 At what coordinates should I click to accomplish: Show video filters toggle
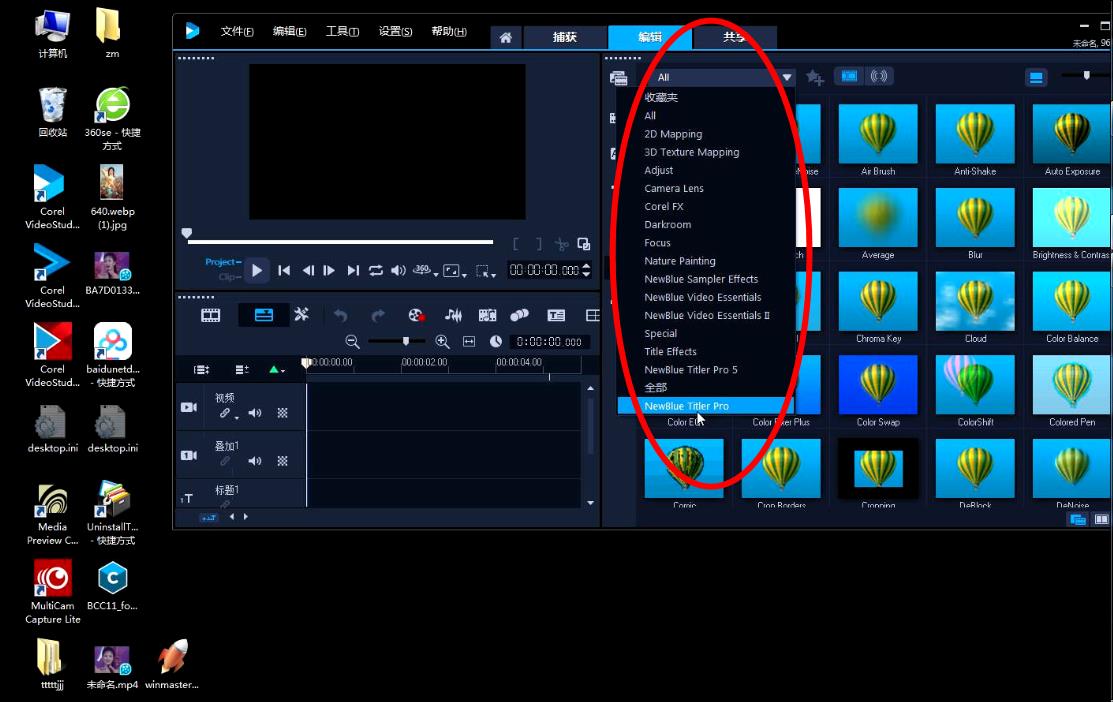coord(849,76)
